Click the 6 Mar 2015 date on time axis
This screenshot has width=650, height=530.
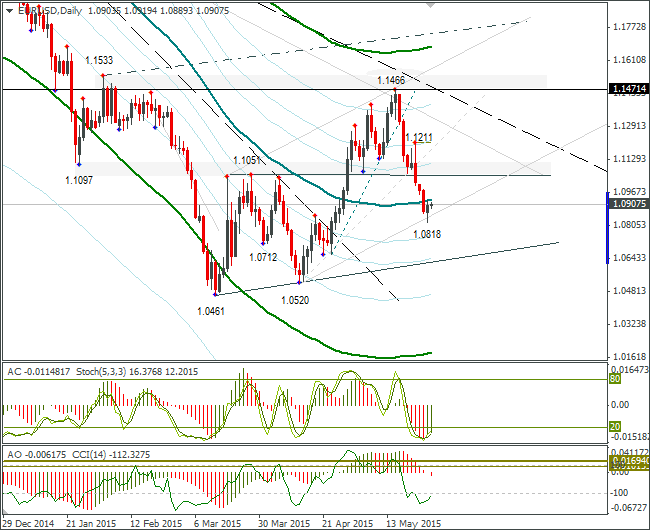pos(218,523)
